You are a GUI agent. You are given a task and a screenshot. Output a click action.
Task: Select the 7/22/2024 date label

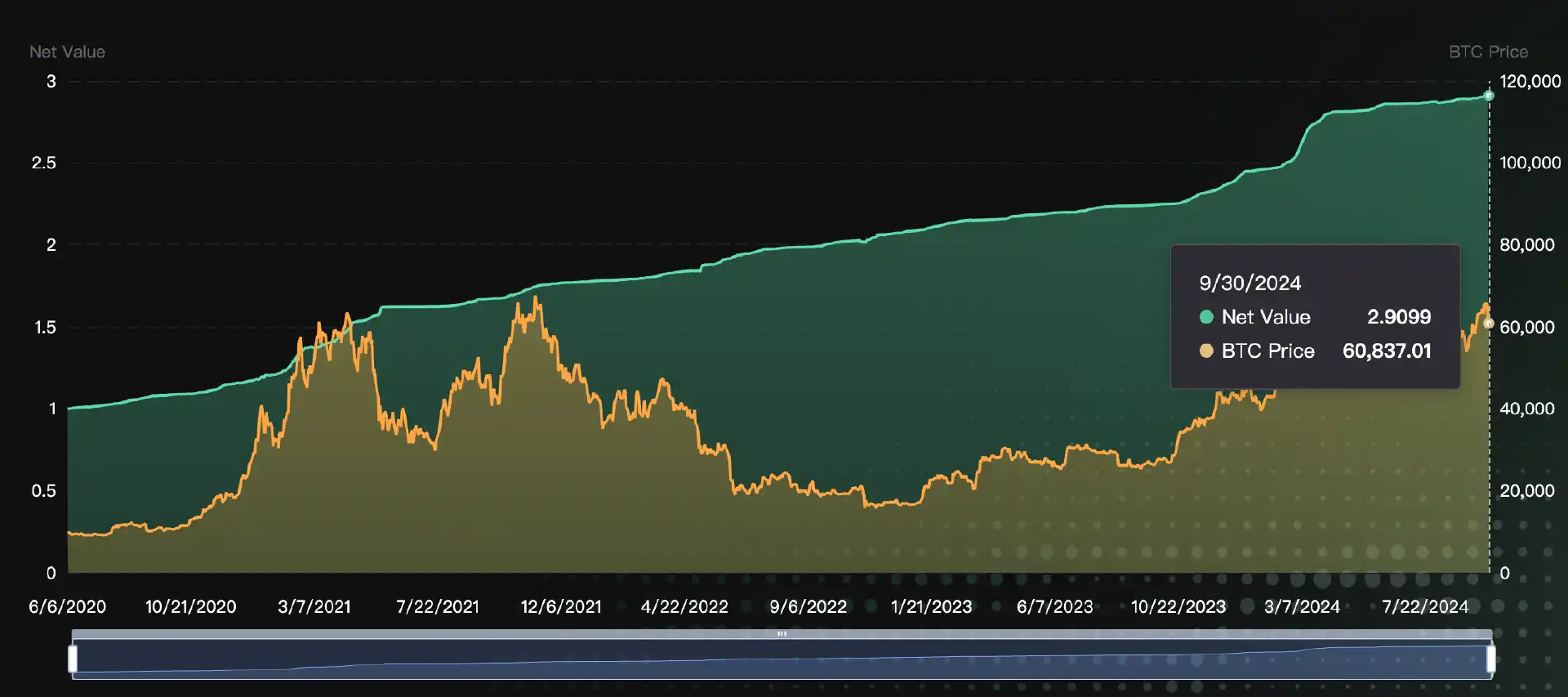[x=1424, y=606]
